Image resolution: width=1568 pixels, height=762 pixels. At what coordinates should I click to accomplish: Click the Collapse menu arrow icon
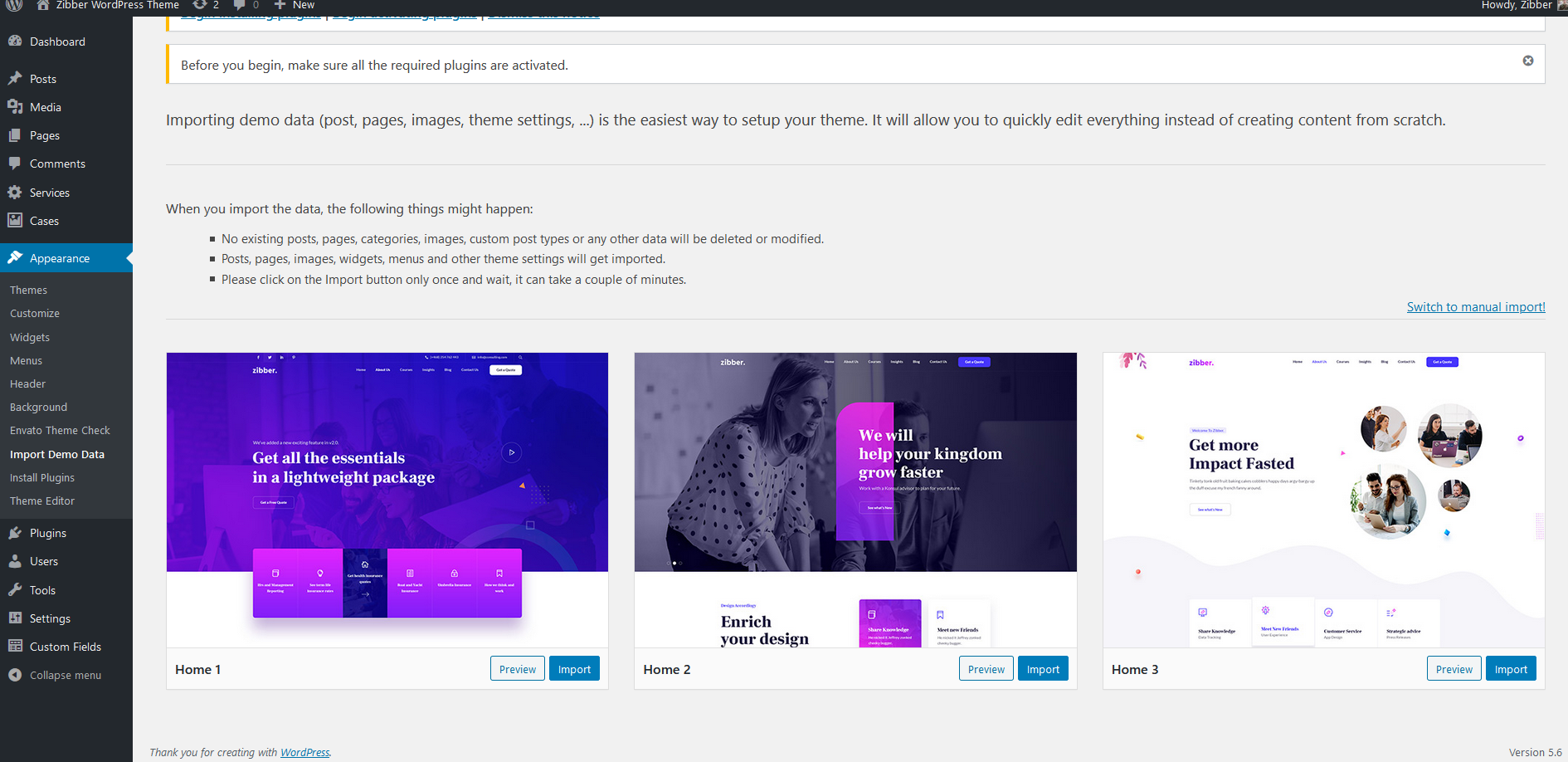tap(15, 675)
